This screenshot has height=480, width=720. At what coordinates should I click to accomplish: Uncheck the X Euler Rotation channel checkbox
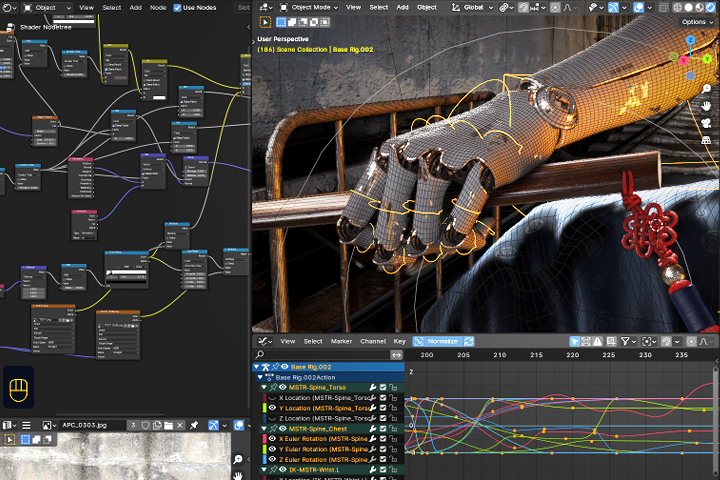click(x=383, y=439)
